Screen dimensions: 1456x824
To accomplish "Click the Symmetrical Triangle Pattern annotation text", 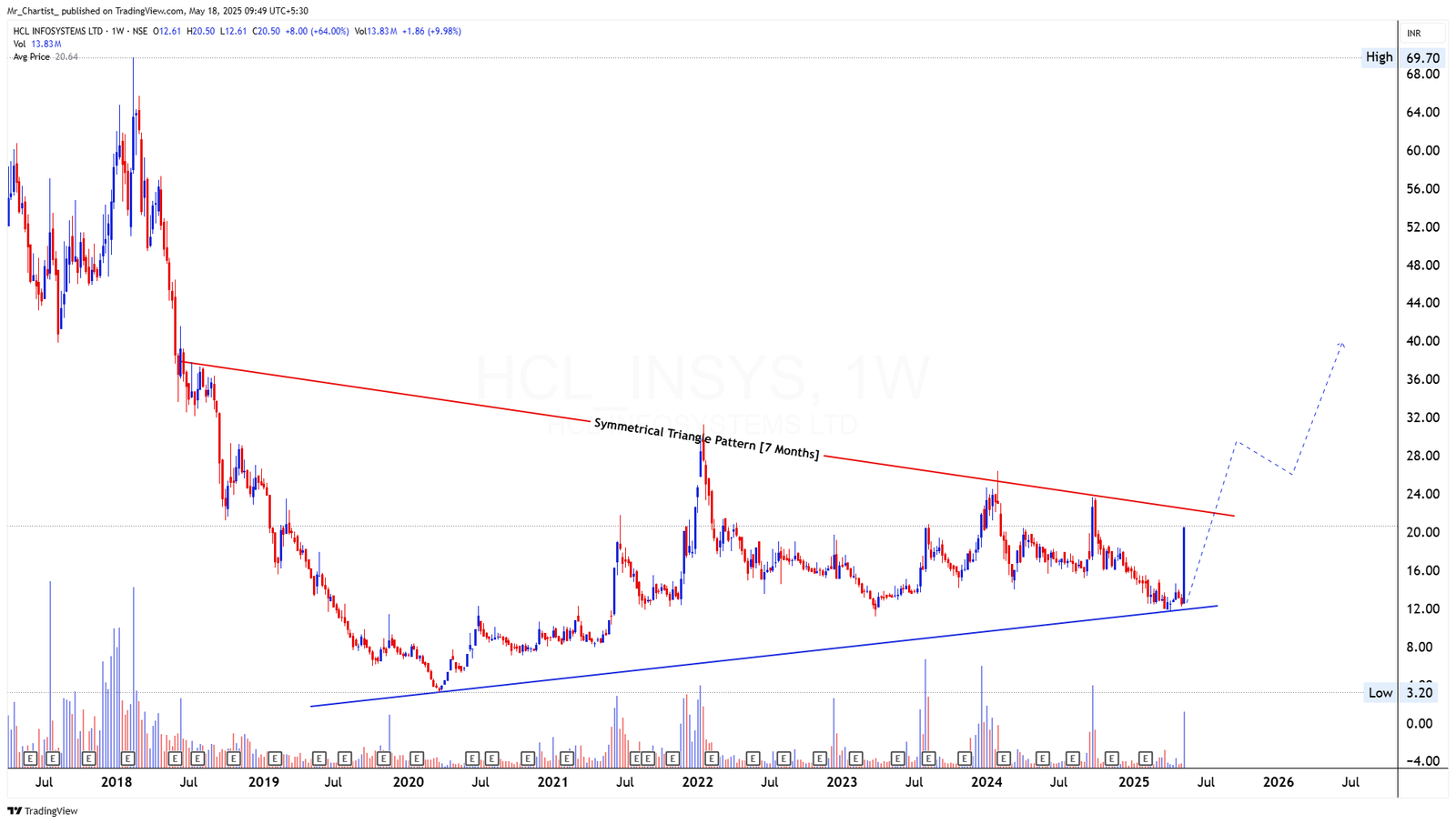I will (x=706, y=439).
